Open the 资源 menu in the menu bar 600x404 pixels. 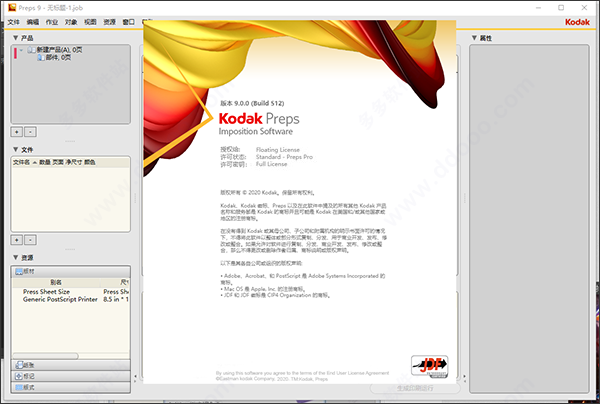click(x=109, y=22)
